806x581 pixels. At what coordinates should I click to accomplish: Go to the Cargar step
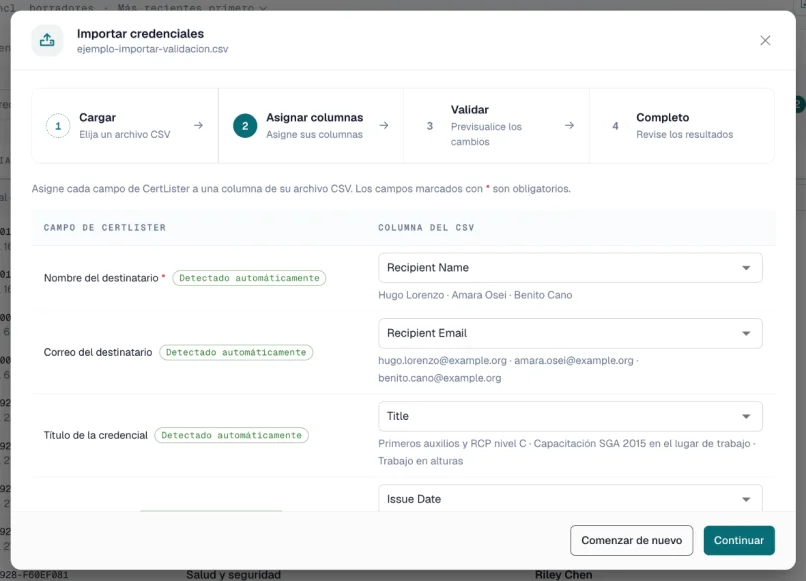pyautogui.click(x=125, y=126)
